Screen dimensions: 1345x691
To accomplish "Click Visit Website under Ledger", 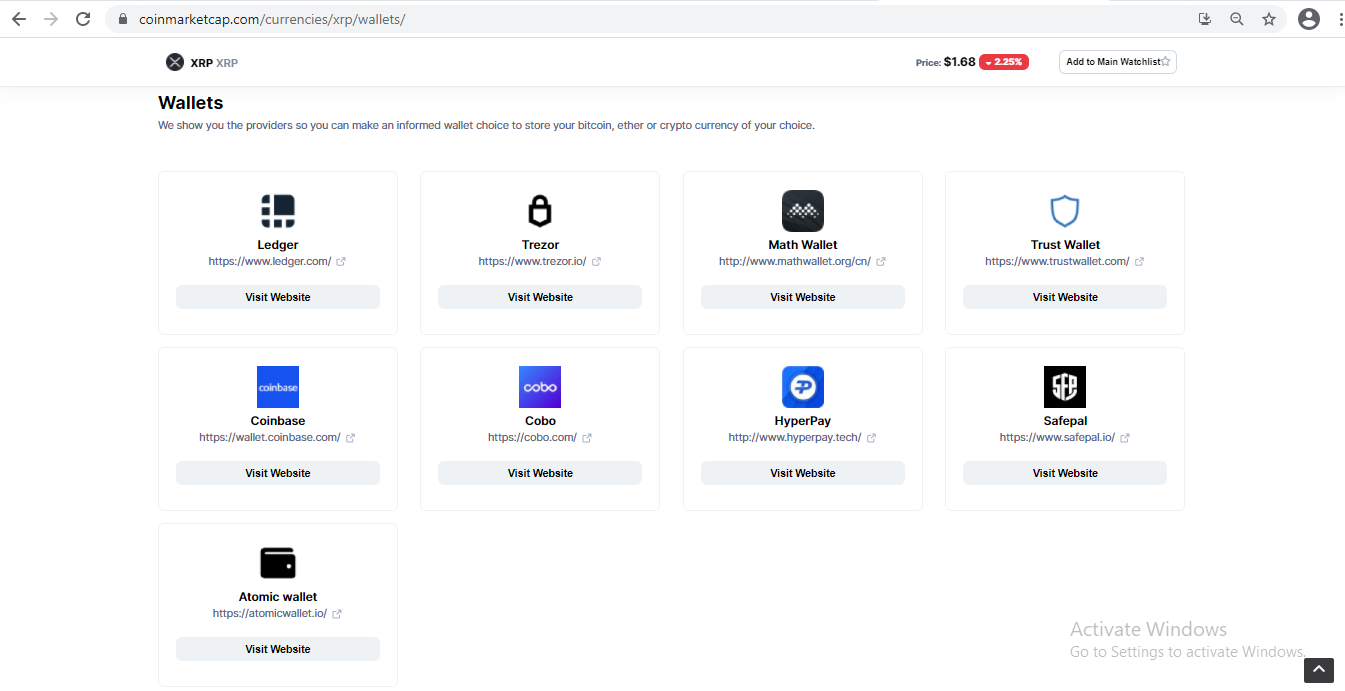I will pyautogui.click(x=278, y=297).
